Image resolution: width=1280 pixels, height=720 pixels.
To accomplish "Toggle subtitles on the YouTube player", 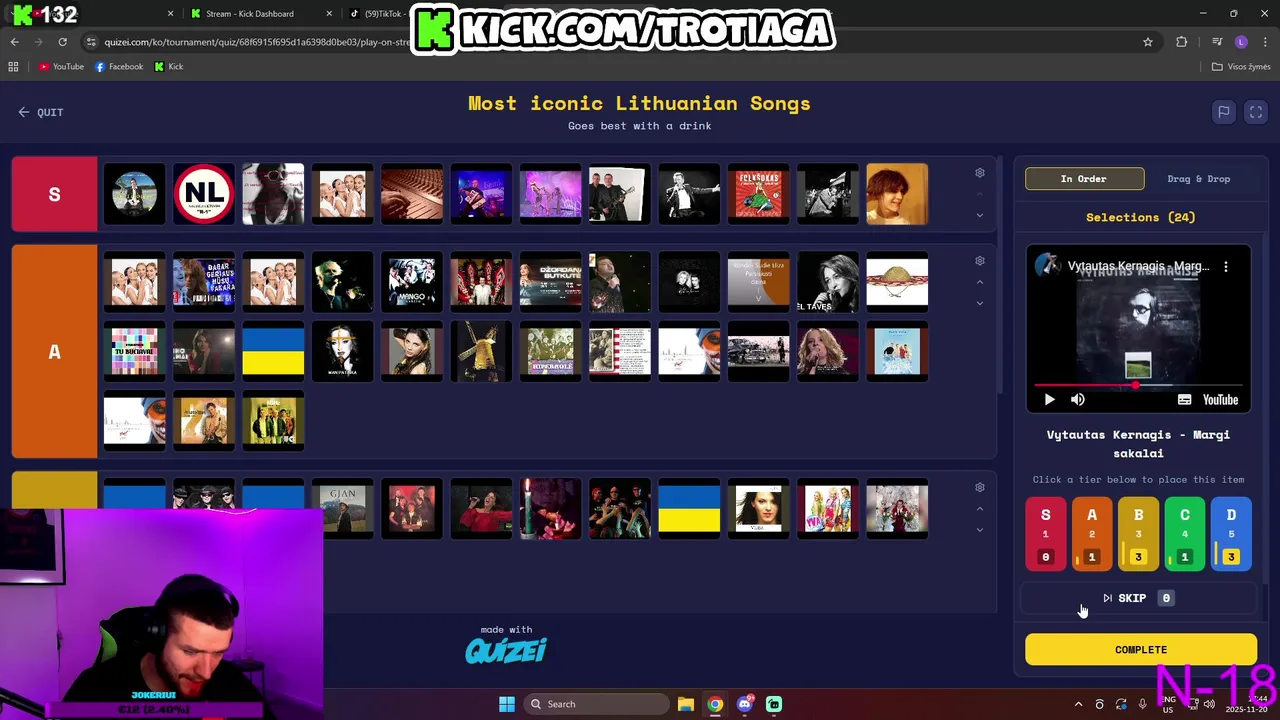I will (x=1184, y=399).
